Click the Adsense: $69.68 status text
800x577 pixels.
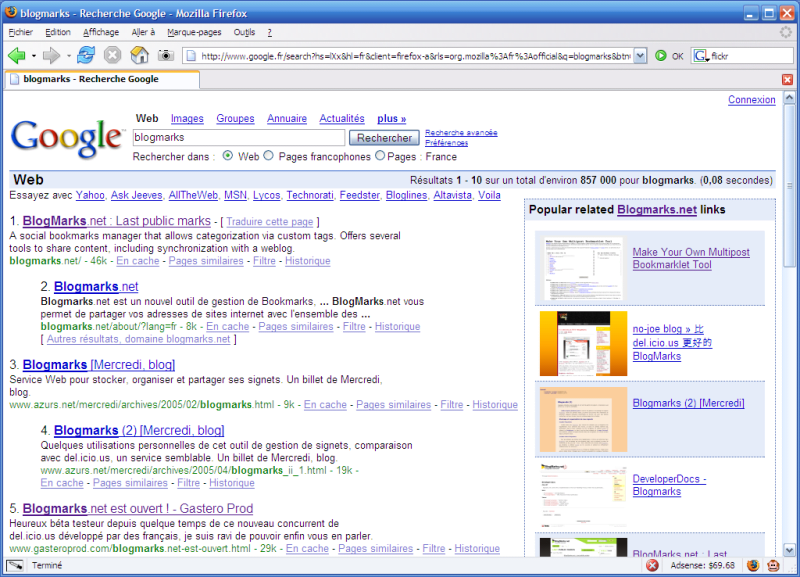703,565
